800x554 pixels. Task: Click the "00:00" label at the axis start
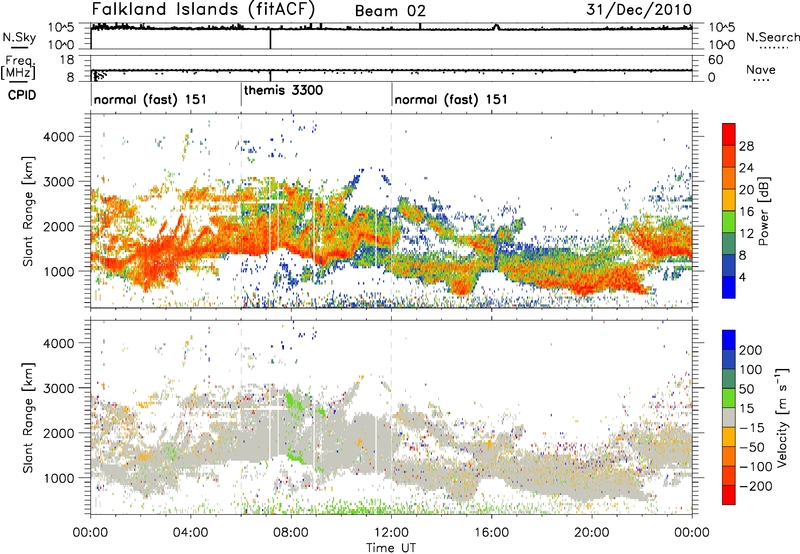tap(90, 533)
